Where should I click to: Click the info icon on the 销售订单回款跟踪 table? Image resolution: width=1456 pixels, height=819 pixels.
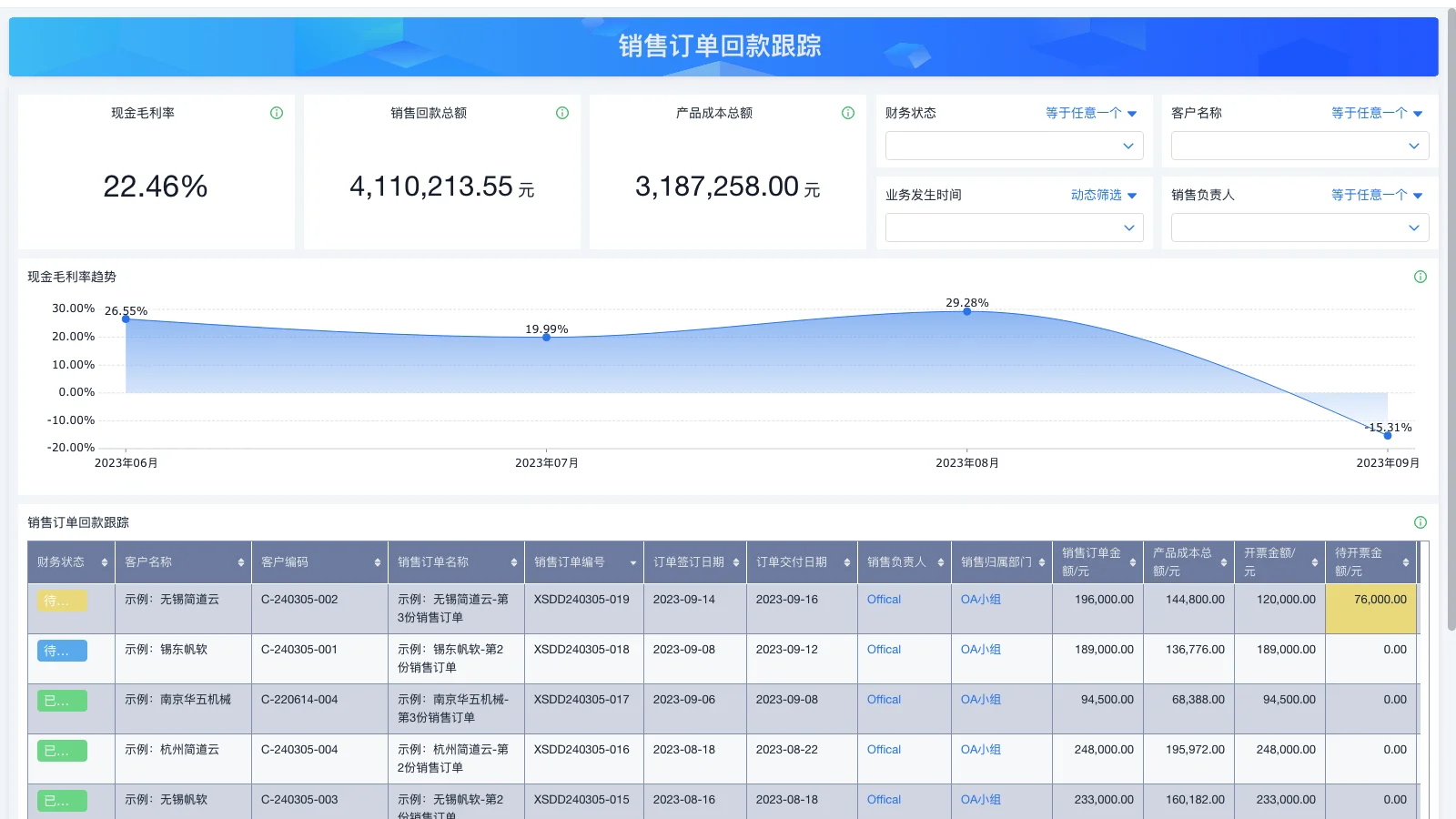(x=1419, y=522)
